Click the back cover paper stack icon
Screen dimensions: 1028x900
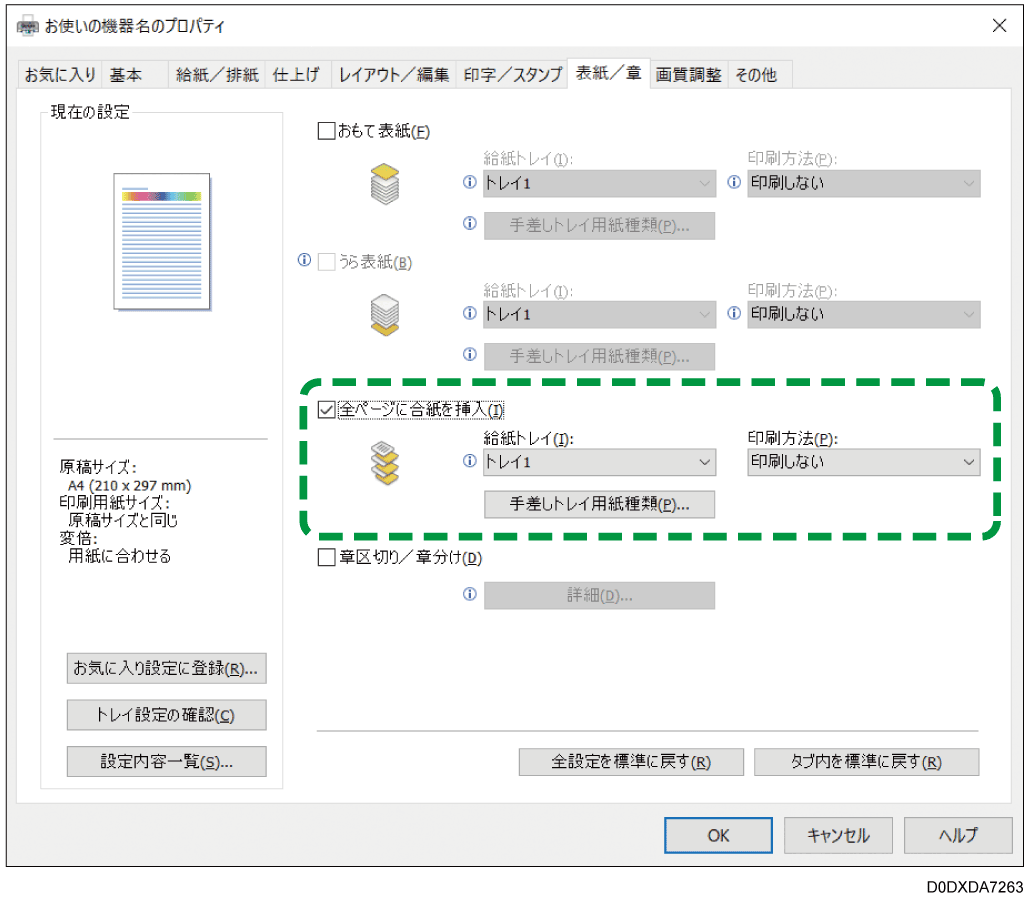[385, 313]
